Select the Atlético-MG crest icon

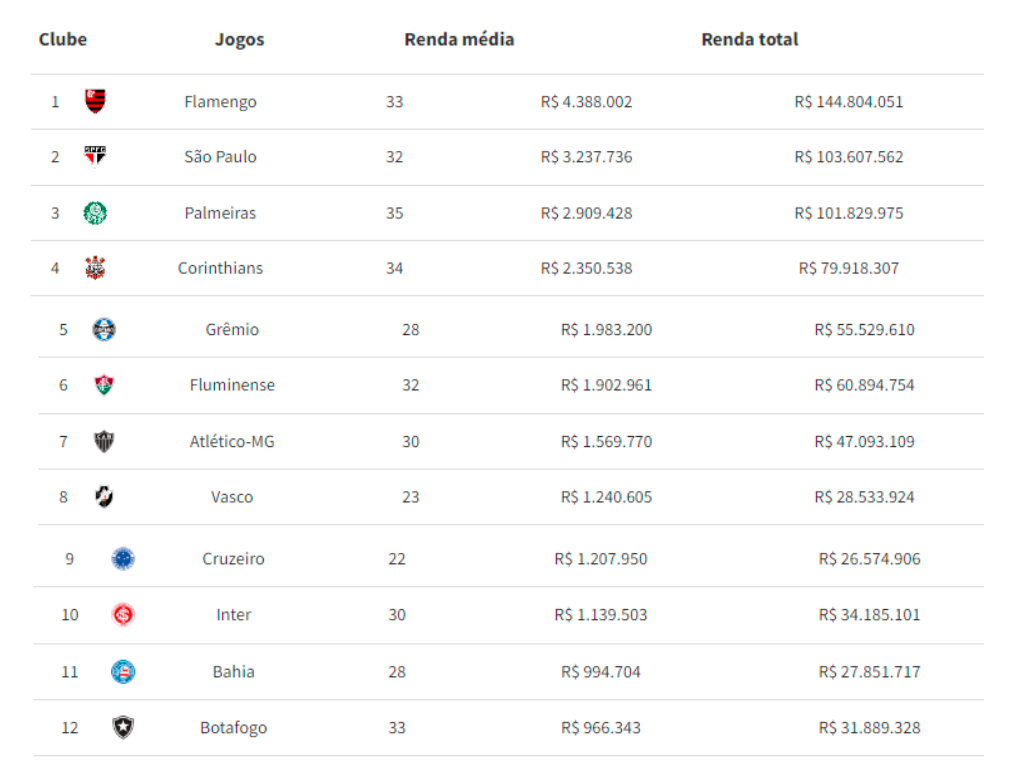104,441
